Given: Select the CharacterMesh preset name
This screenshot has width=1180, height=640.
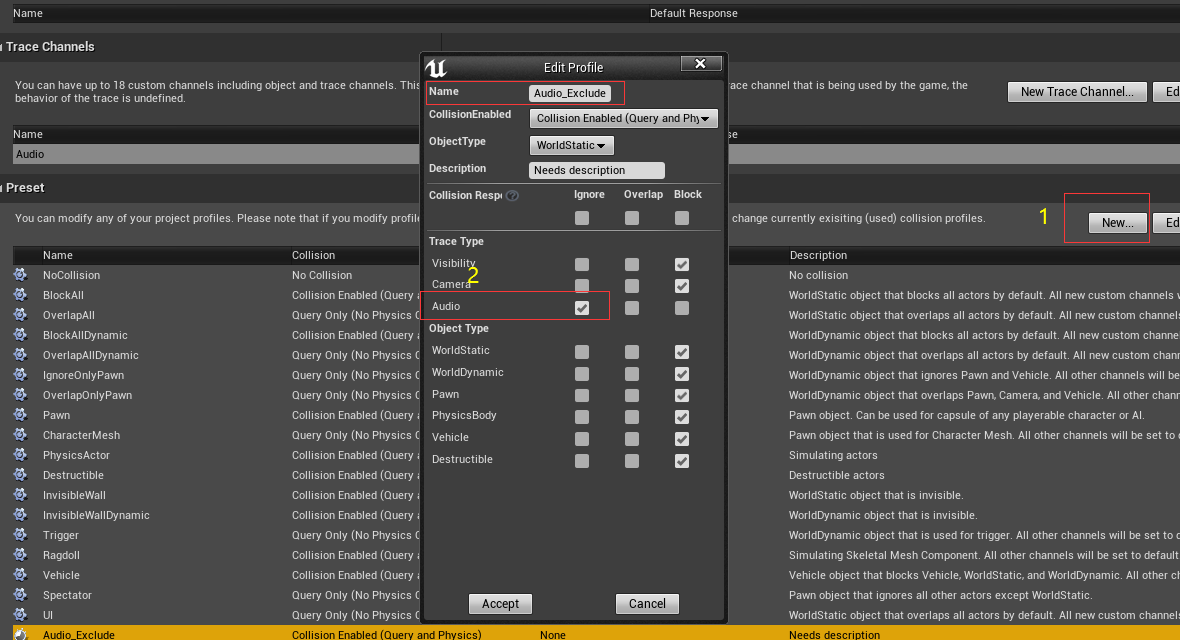Looking at the screenshot, I should [x=81, y=434].
